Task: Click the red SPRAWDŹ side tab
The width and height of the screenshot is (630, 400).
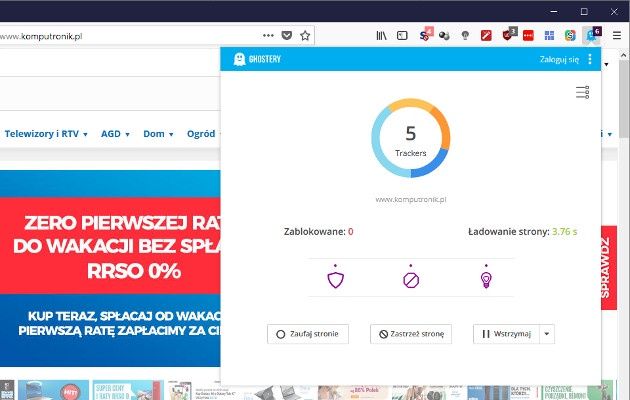Action: point(609,268)
